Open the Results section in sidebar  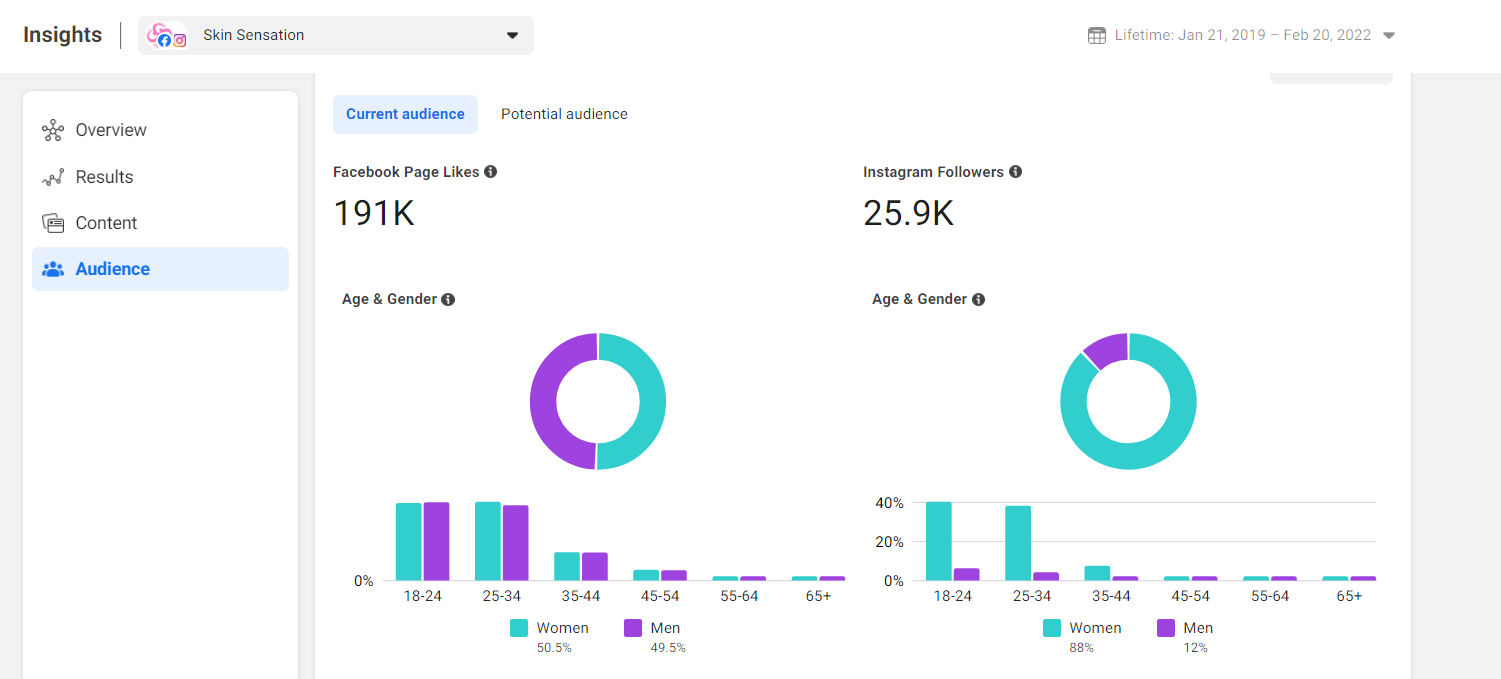(x=104, y=177)
